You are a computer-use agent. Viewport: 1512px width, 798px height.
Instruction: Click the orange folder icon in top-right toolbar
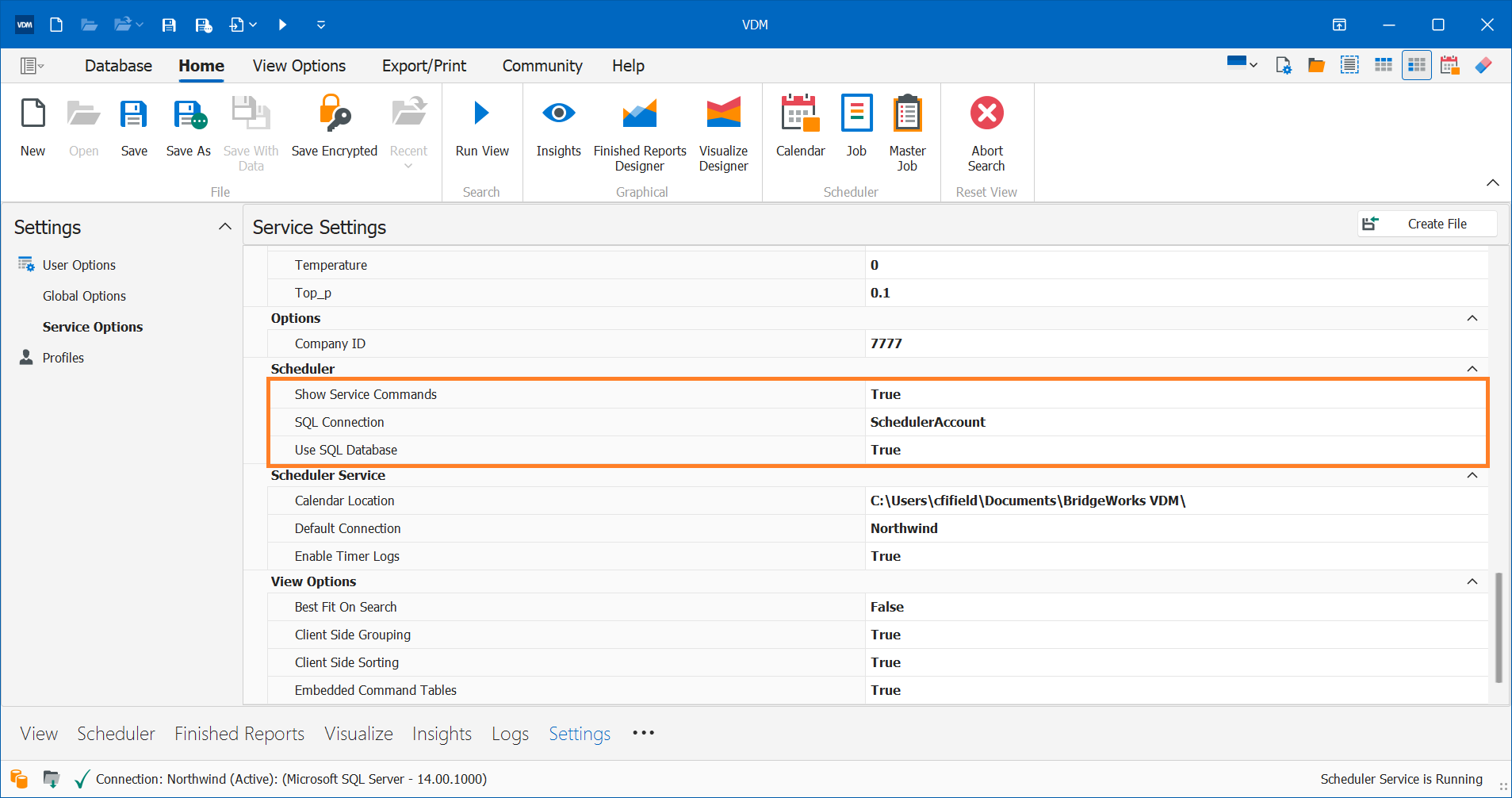(x=1316, y=65)
